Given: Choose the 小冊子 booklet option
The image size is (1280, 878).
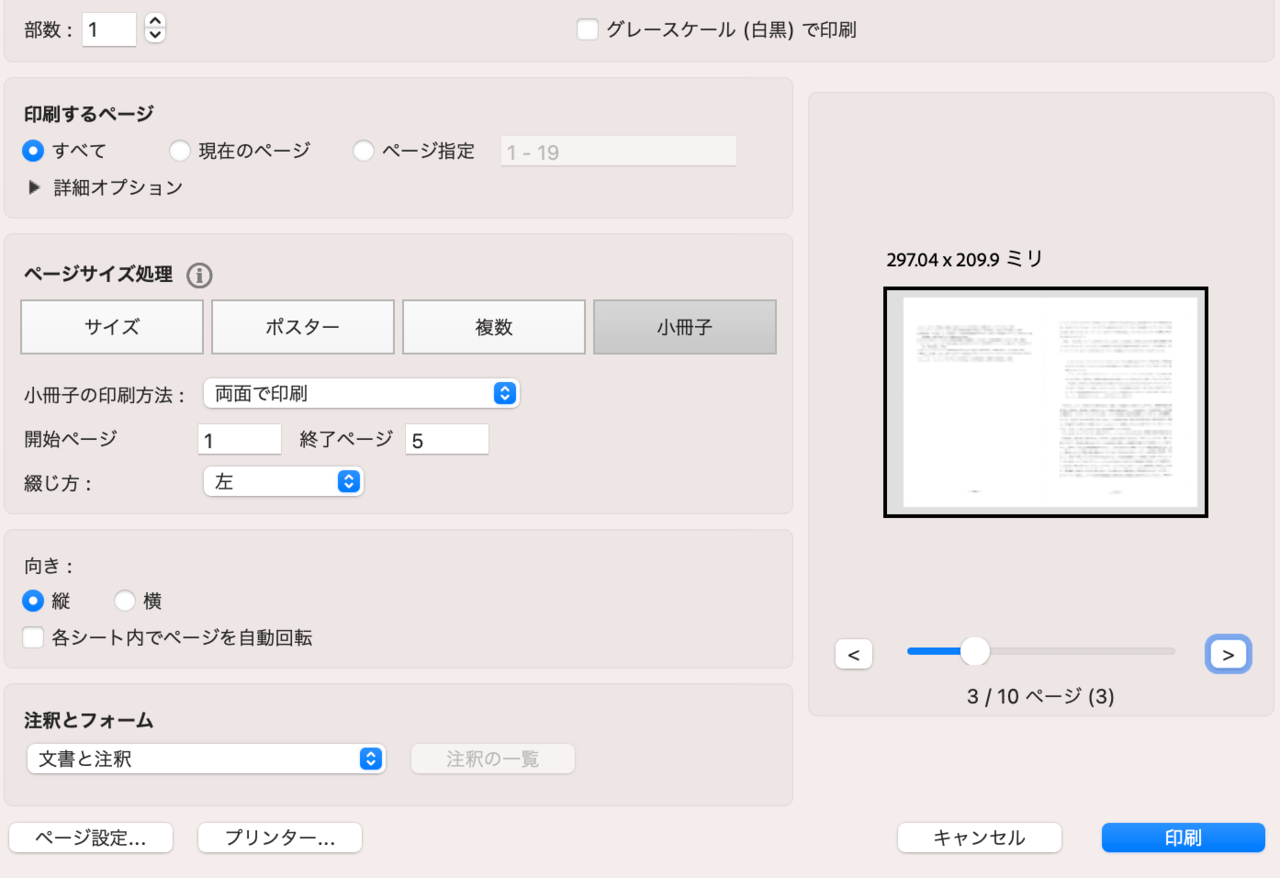Looking at the screenshot, I should point(685,327).
